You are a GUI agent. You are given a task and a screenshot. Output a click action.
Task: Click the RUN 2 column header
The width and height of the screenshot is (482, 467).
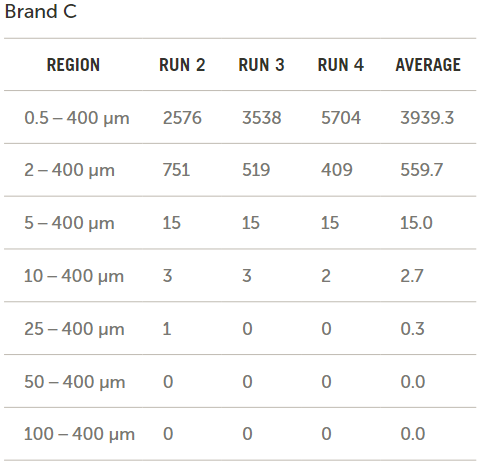[182, 65]
